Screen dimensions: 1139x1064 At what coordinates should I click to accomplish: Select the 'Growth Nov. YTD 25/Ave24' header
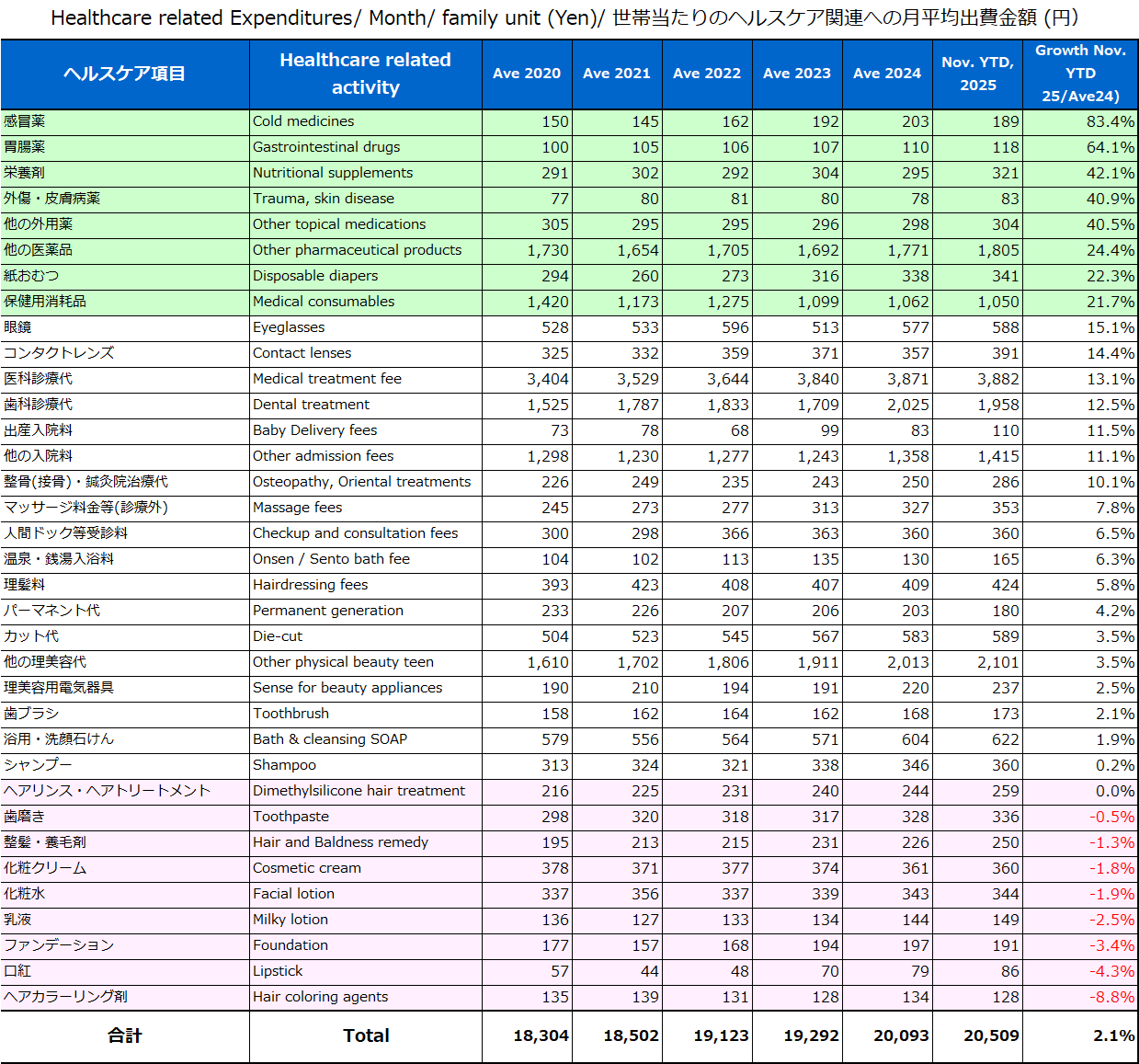1080,74
